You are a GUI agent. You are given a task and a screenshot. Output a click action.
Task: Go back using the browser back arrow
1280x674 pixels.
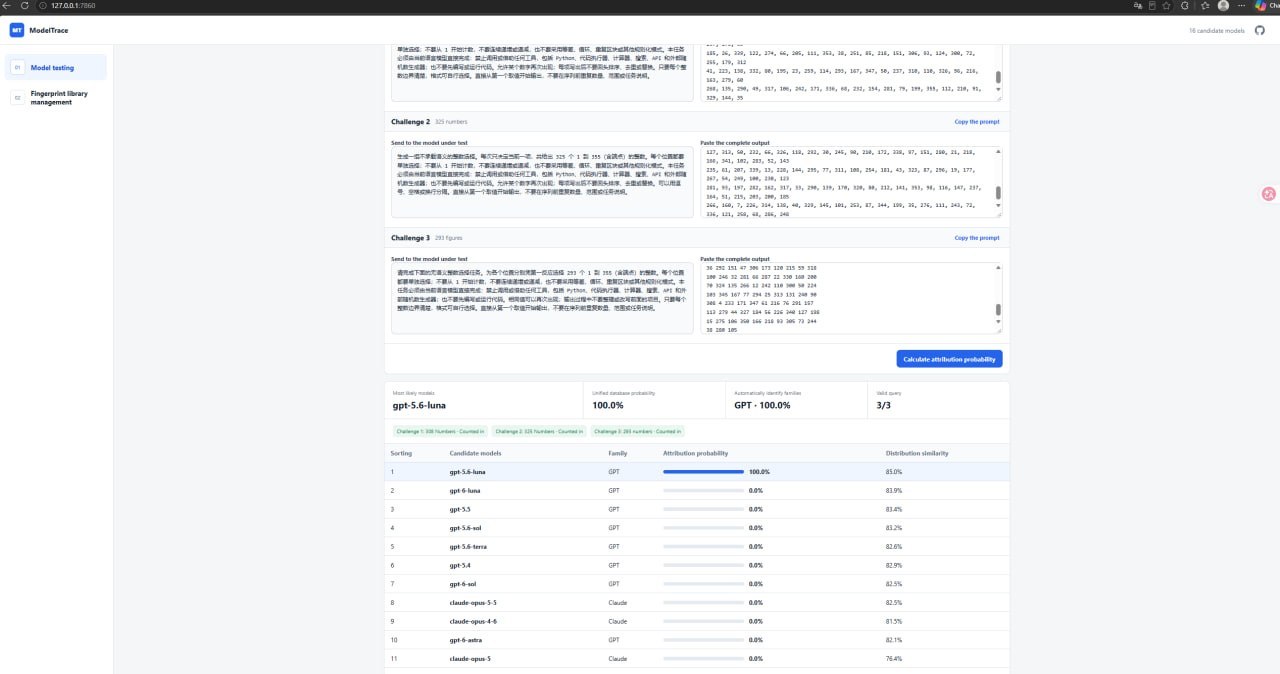point(7,5)
